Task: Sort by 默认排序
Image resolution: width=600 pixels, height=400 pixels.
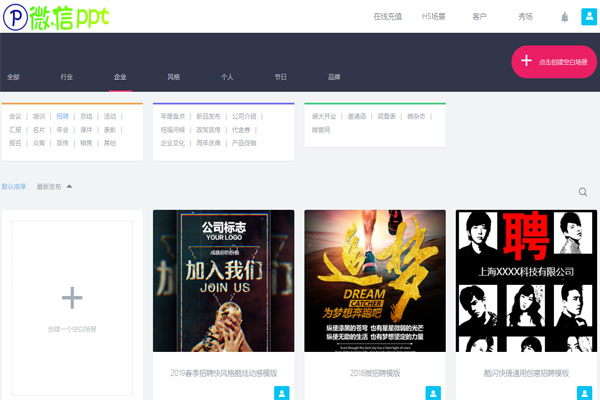Action: 14,187
